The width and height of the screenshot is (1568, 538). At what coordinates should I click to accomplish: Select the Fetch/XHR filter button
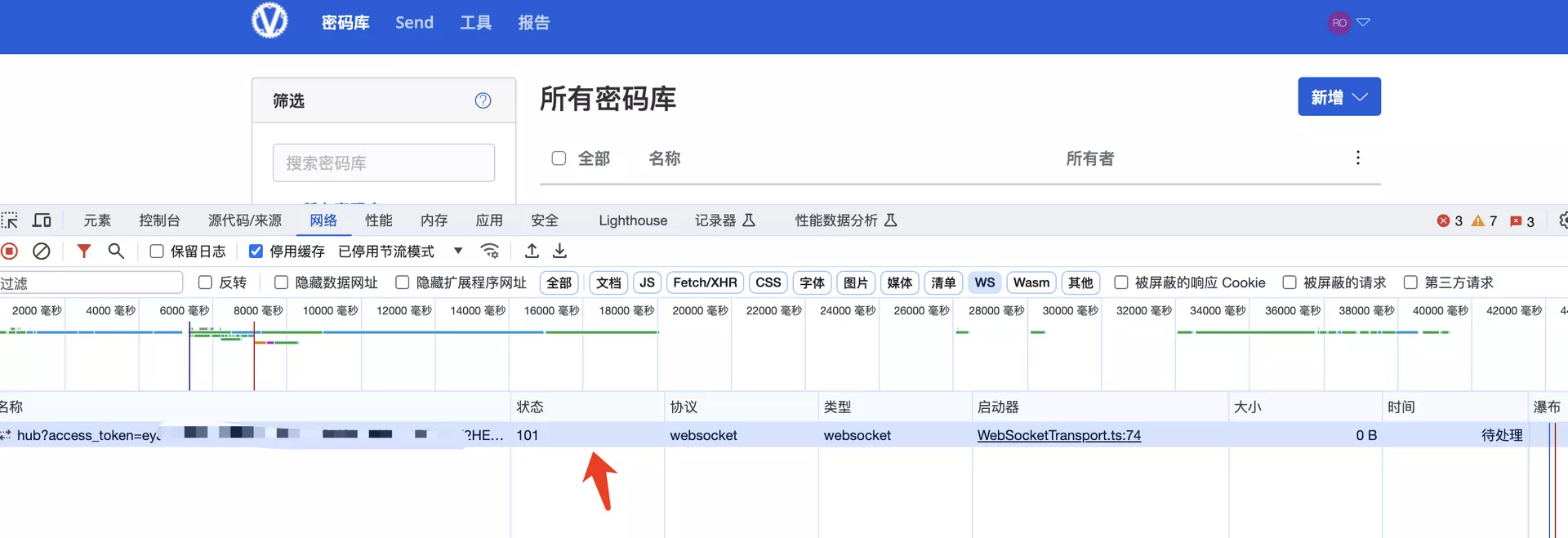pyautogui.click(x=704, y=282)
